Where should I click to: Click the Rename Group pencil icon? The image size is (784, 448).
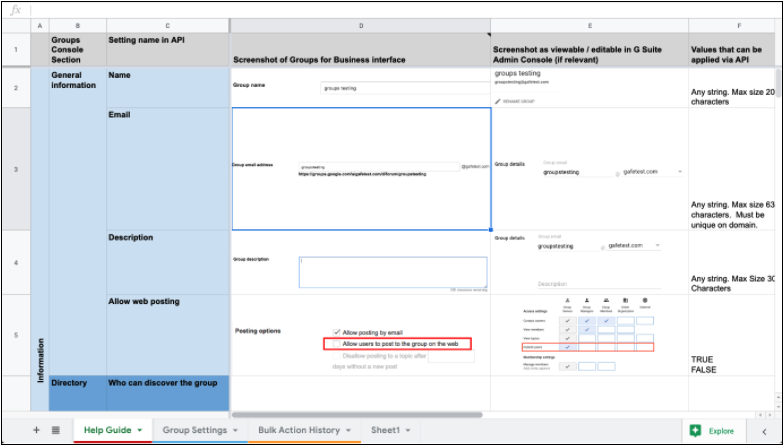click(499, 101)
